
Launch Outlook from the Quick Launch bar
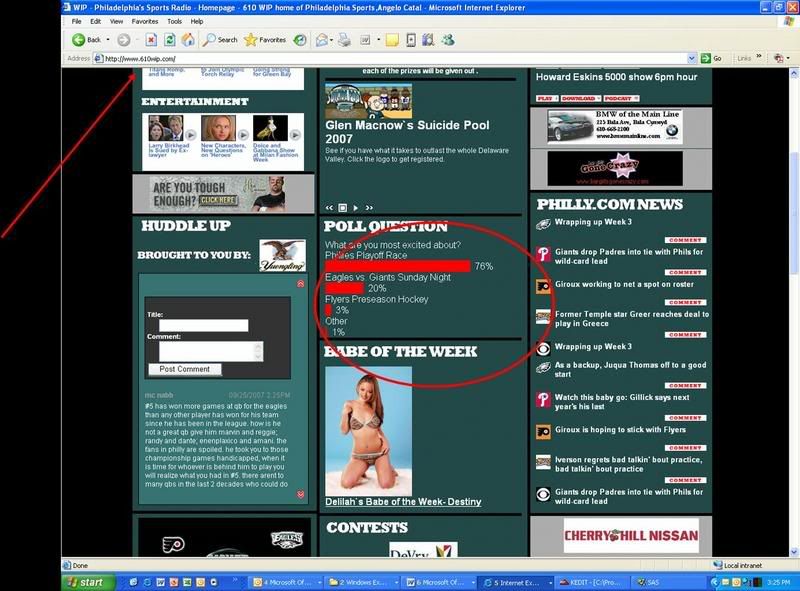[200, 582]
